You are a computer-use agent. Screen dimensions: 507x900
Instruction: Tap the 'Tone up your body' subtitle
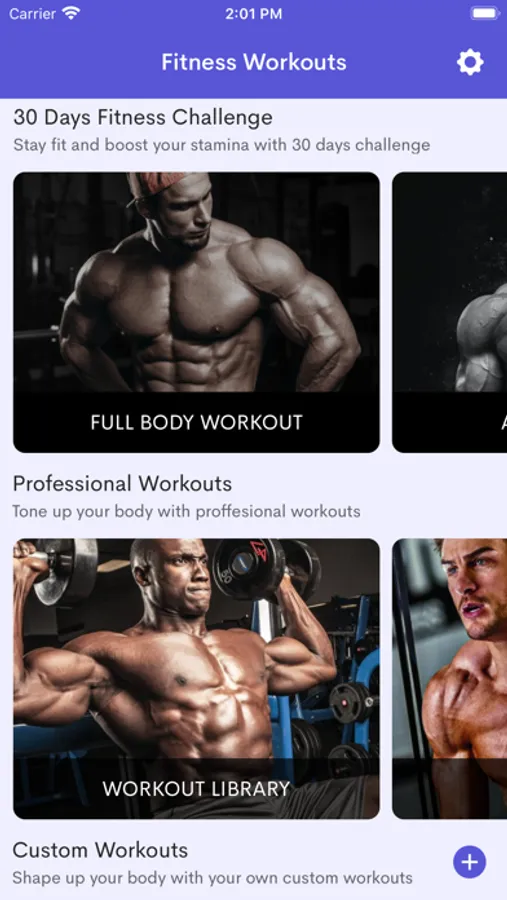(187, 511)
